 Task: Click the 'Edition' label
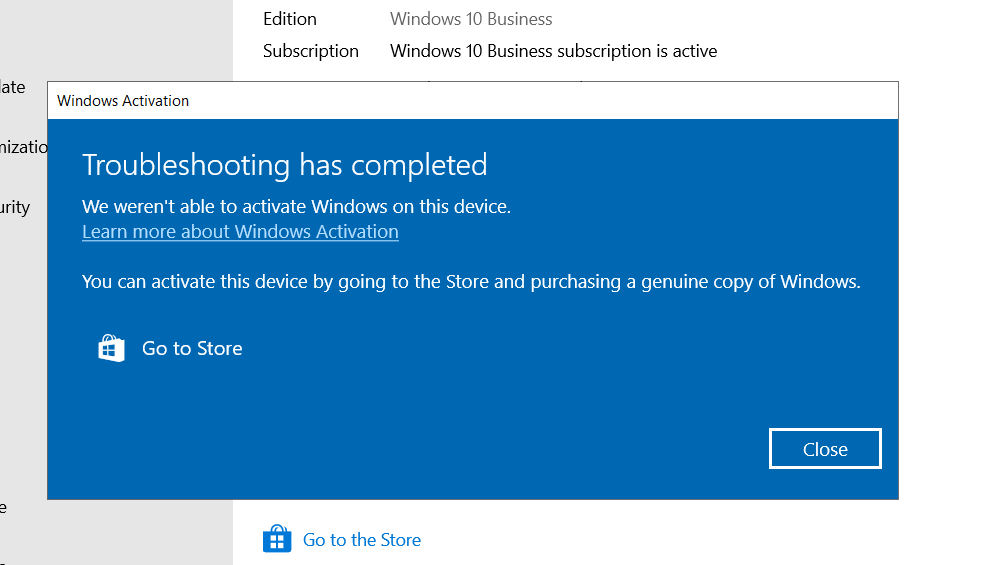[x=290, y=19]
